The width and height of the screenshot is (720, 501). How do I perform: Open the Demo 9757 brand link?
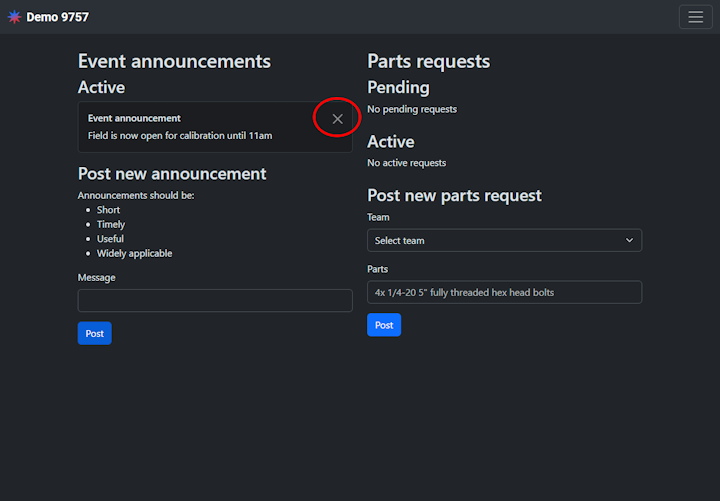57,17
